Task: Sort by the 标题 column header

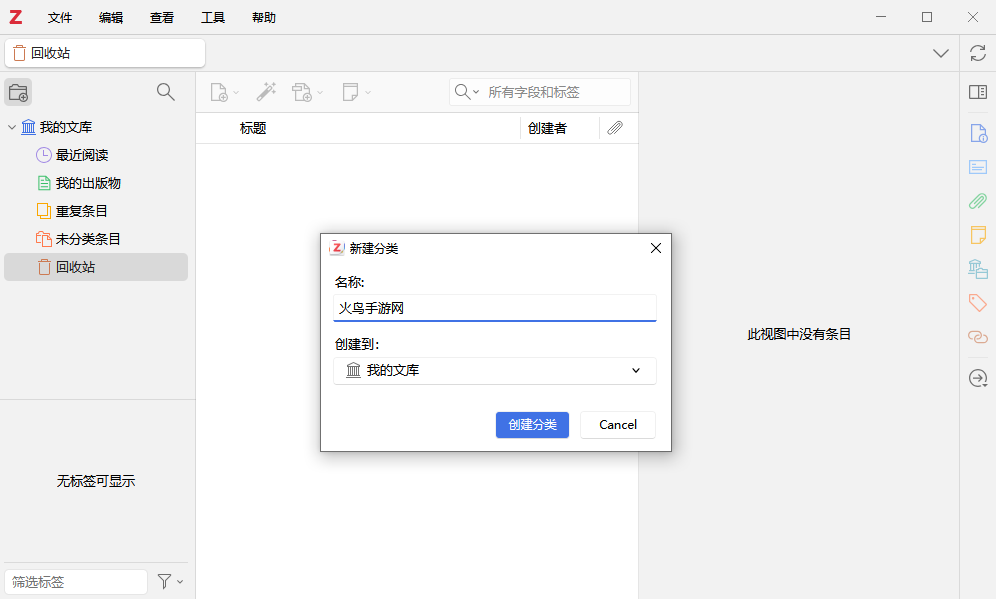Action: [x=253, y=128]
